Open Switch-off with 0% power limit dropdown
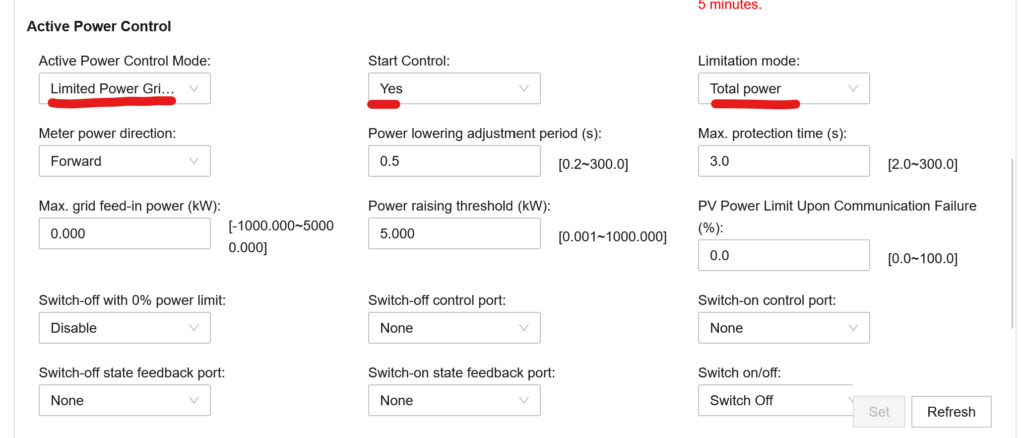Viewport: 1024px width, 438px height. [124, 328]
